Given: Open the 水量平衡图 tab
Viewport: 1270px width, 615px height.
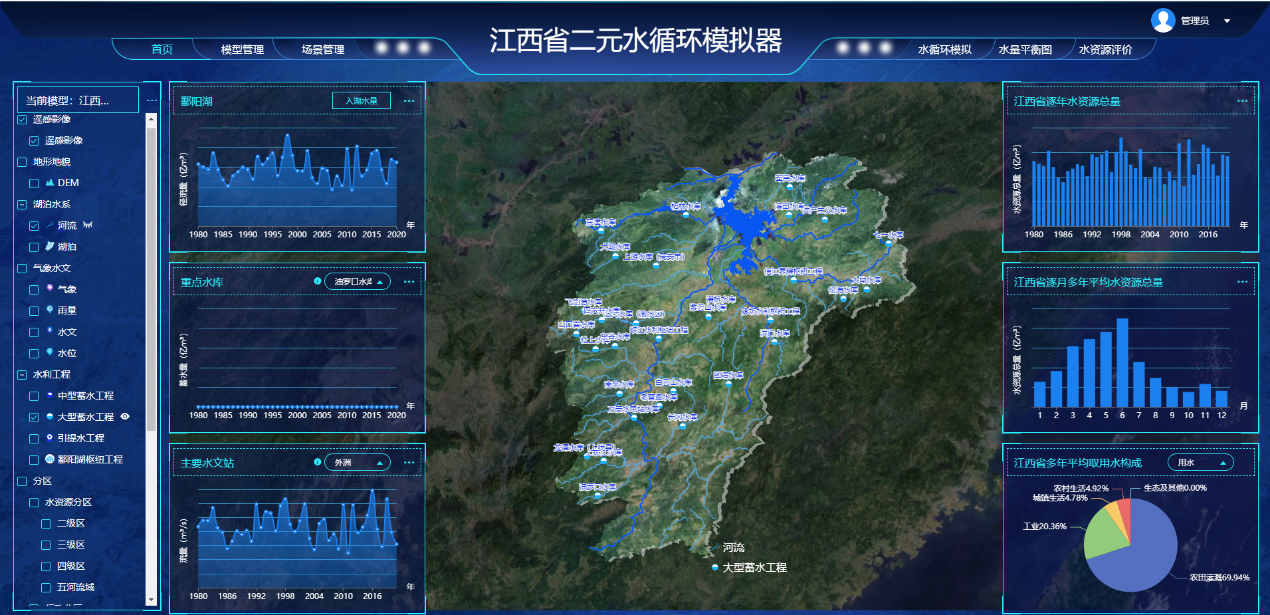Looking at the screenshot, I should (x=1025, y=49).
